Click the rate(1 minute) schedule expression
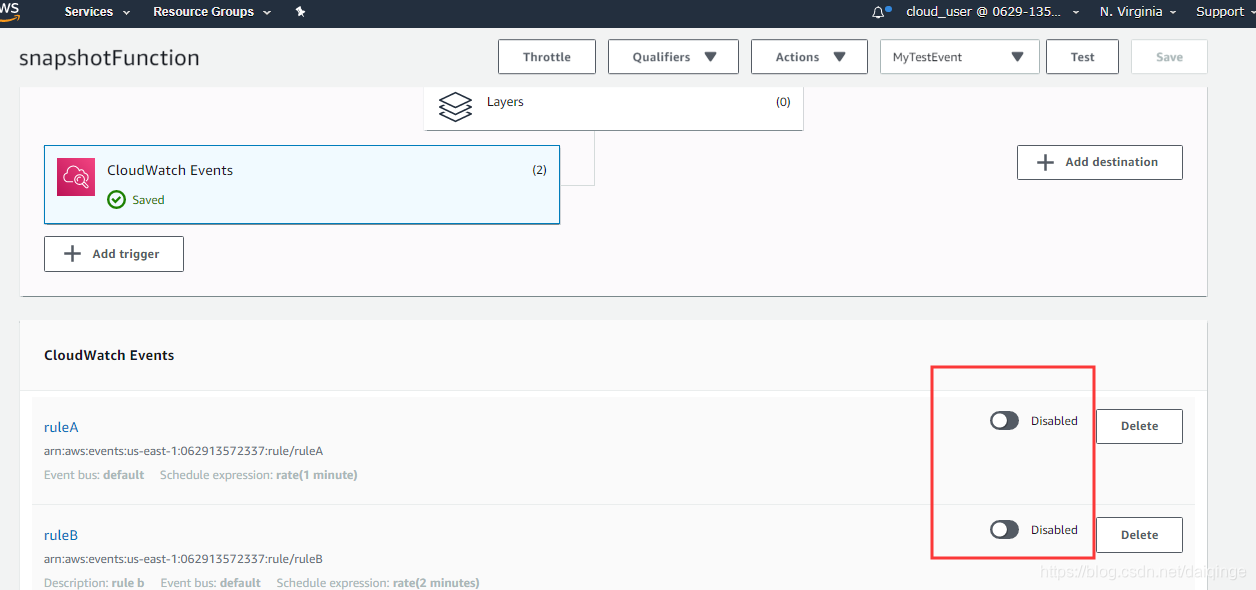Viewport: 1256px width, 590px height. (316, 475)
